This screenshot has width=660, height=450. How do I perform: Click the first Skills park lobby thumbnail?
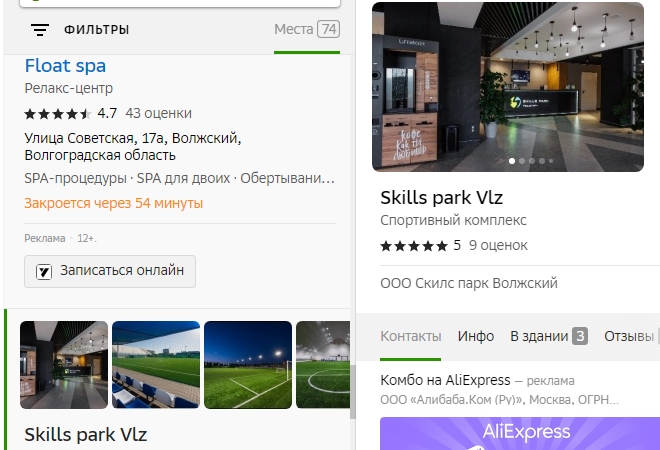click(x=64, y=364)
